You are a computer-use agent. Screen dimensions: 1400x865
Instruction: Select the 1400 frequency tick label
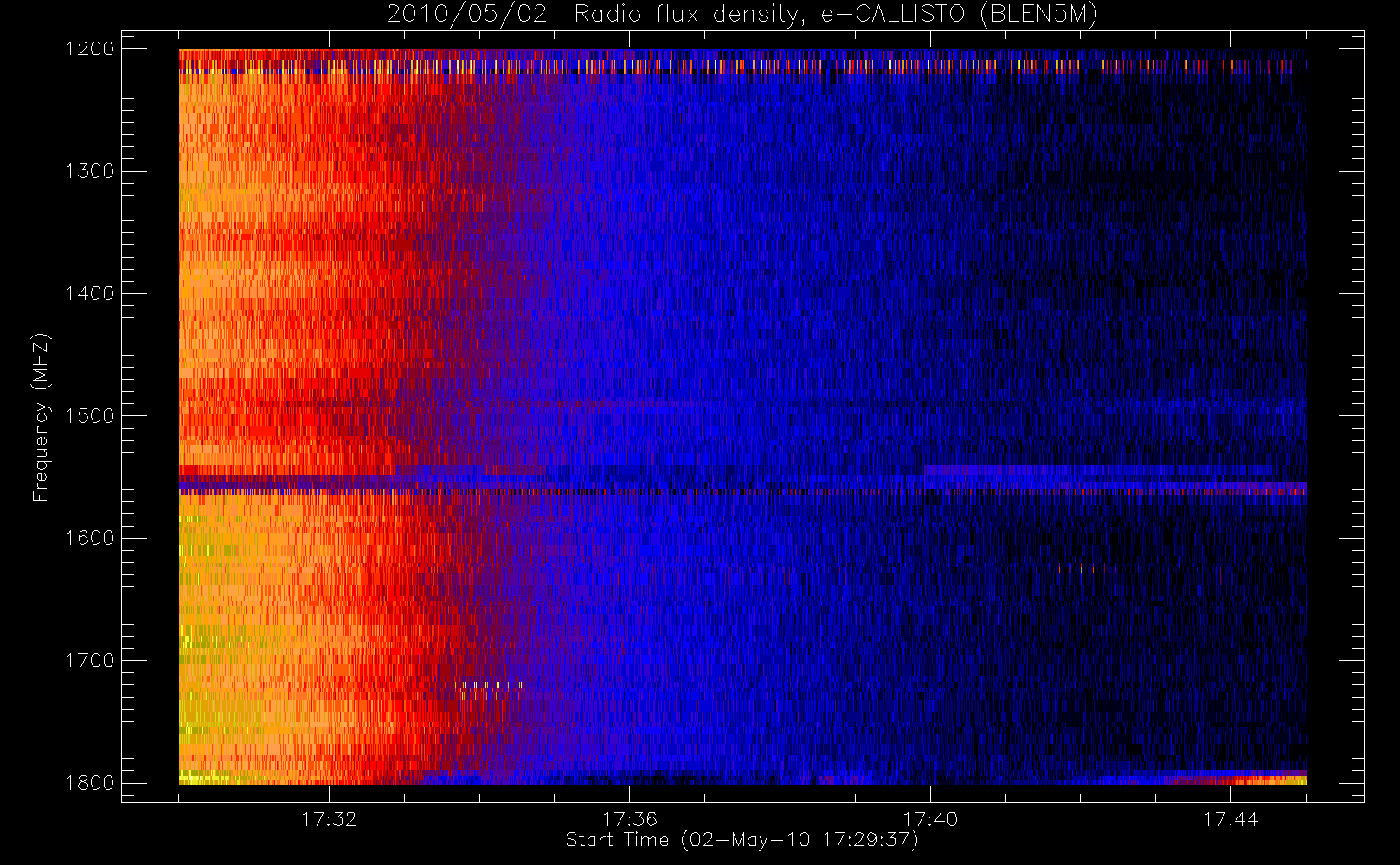90,294
